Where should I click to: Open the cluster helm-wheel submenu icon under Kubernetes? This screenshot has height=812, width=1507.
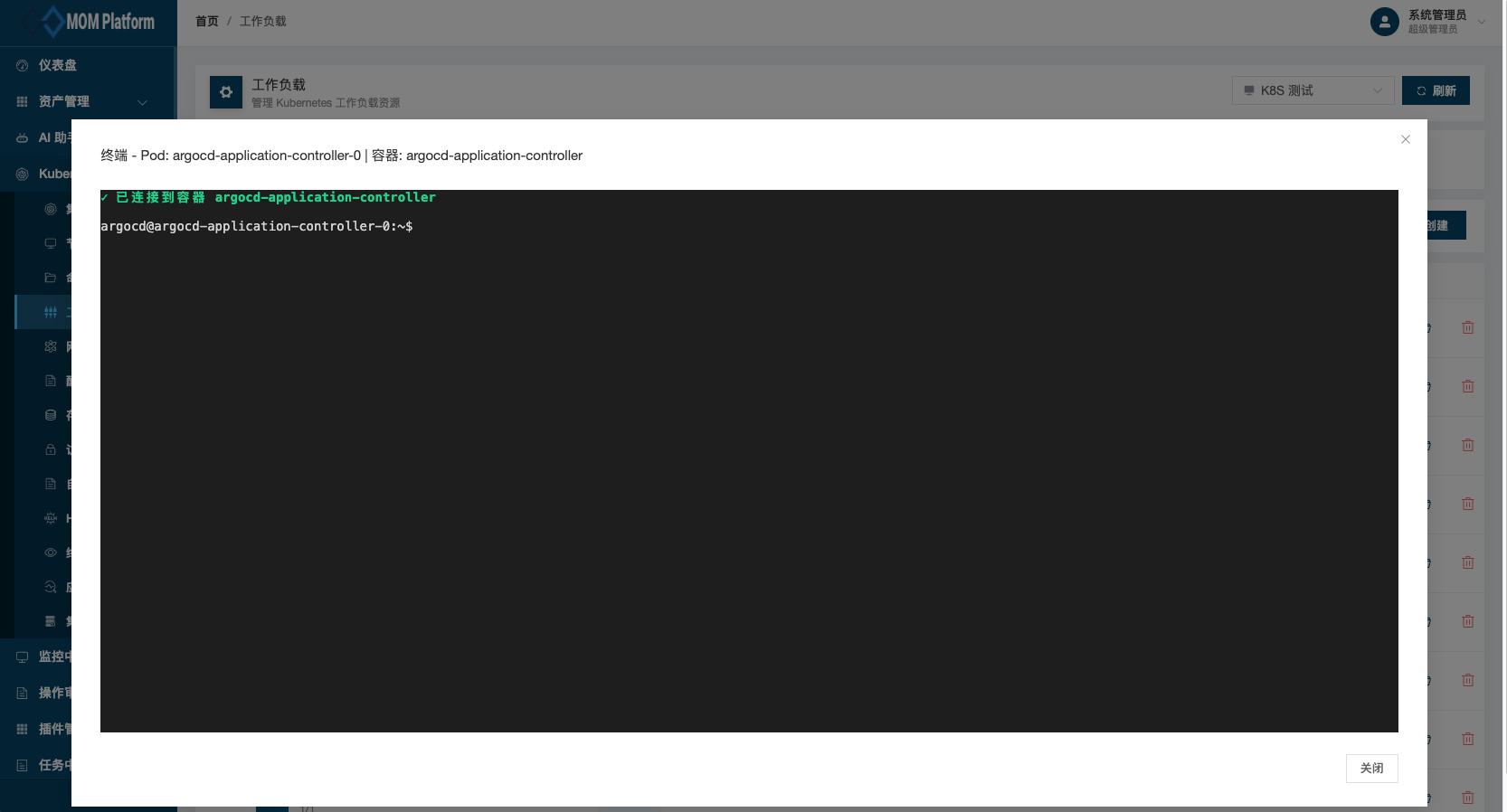51,209
